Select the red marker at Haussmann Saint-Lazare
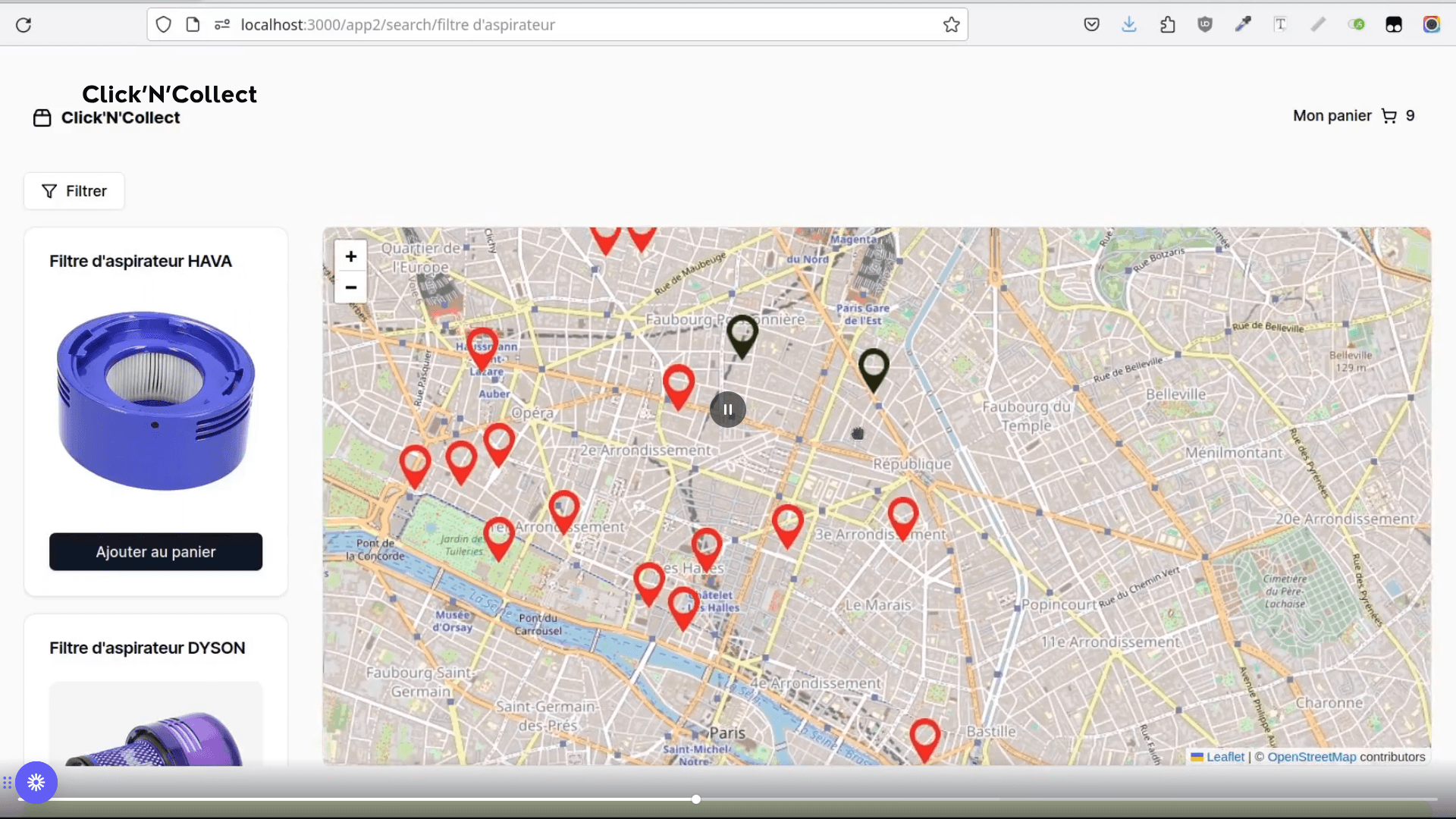This screenshot has height=819, width=1456. 482,350
